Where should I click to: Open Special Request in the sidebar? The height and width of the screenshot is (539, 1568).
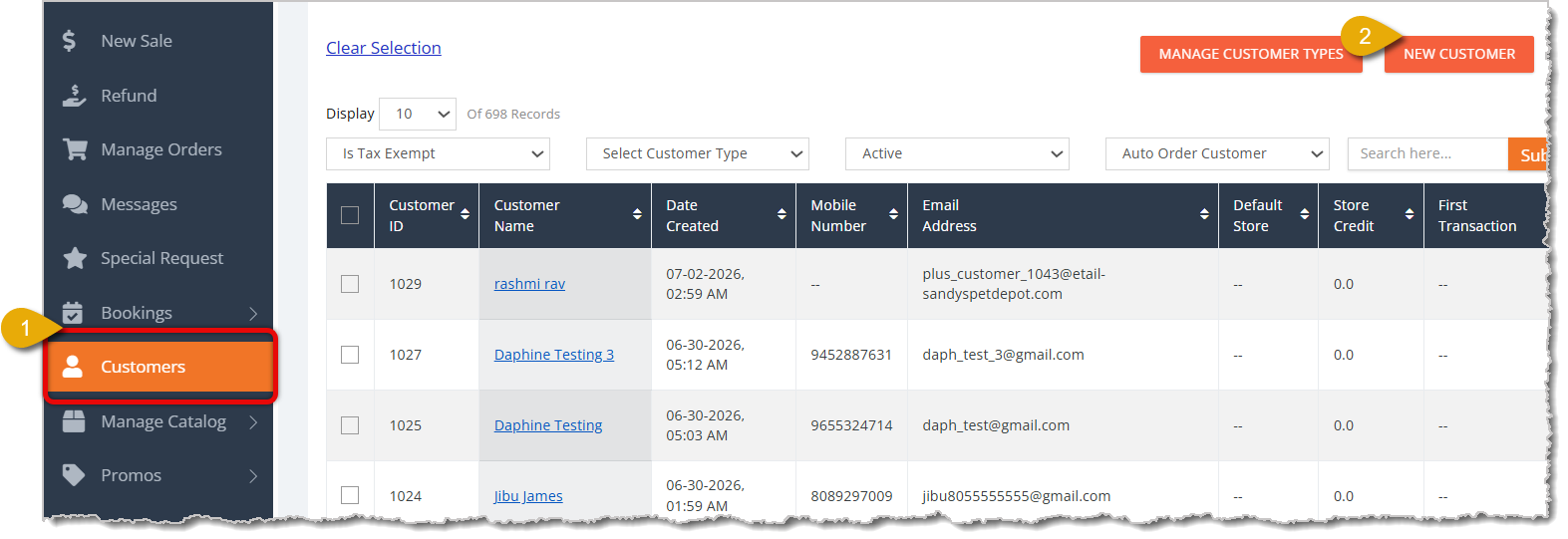pos(161,258)
